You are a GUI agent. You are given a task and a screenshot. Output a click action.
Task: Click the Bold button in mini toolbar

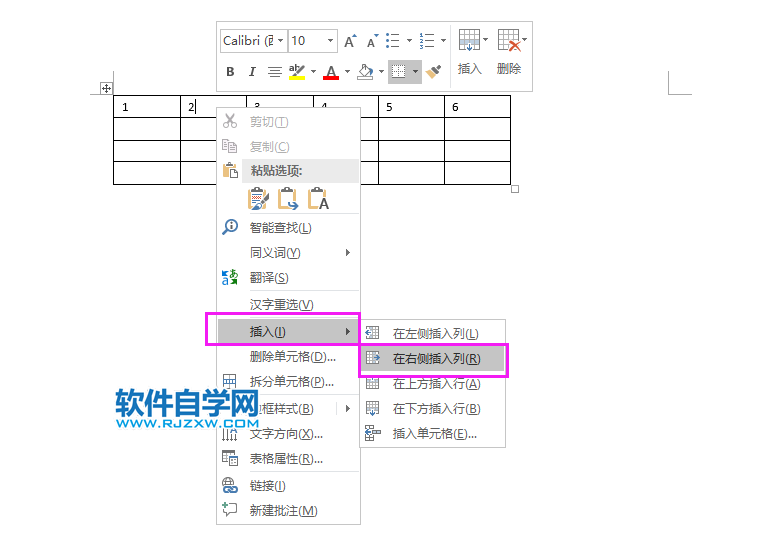click(230, 72)
